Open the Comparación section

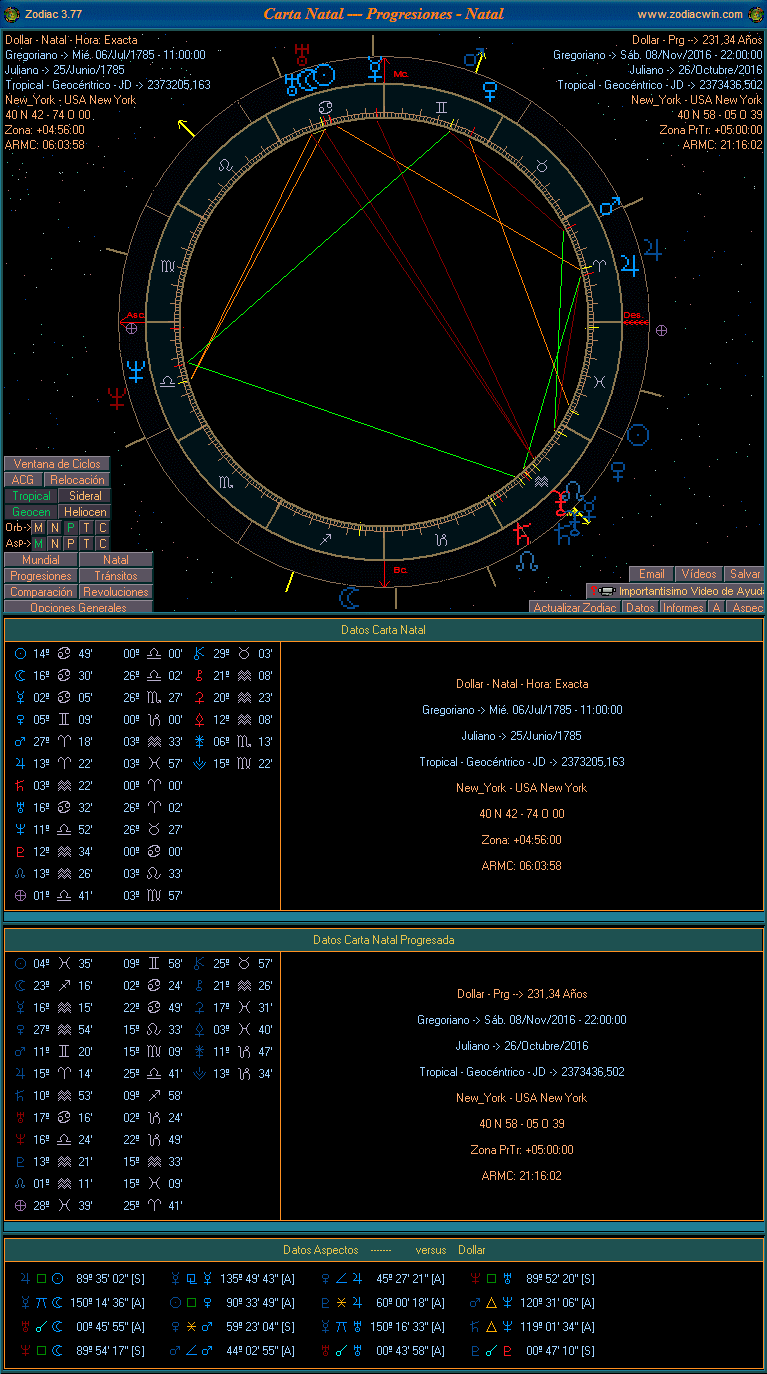41,592
